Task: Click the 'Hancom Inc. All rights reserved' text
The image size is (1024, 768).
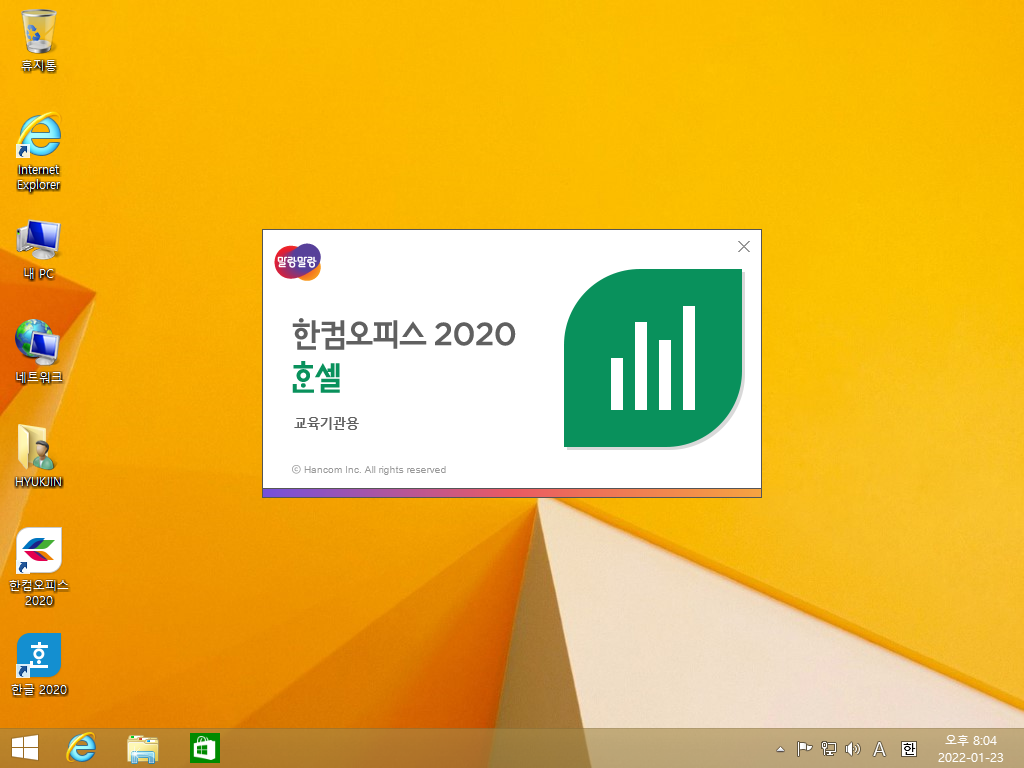Action: [x=375, y=470]
